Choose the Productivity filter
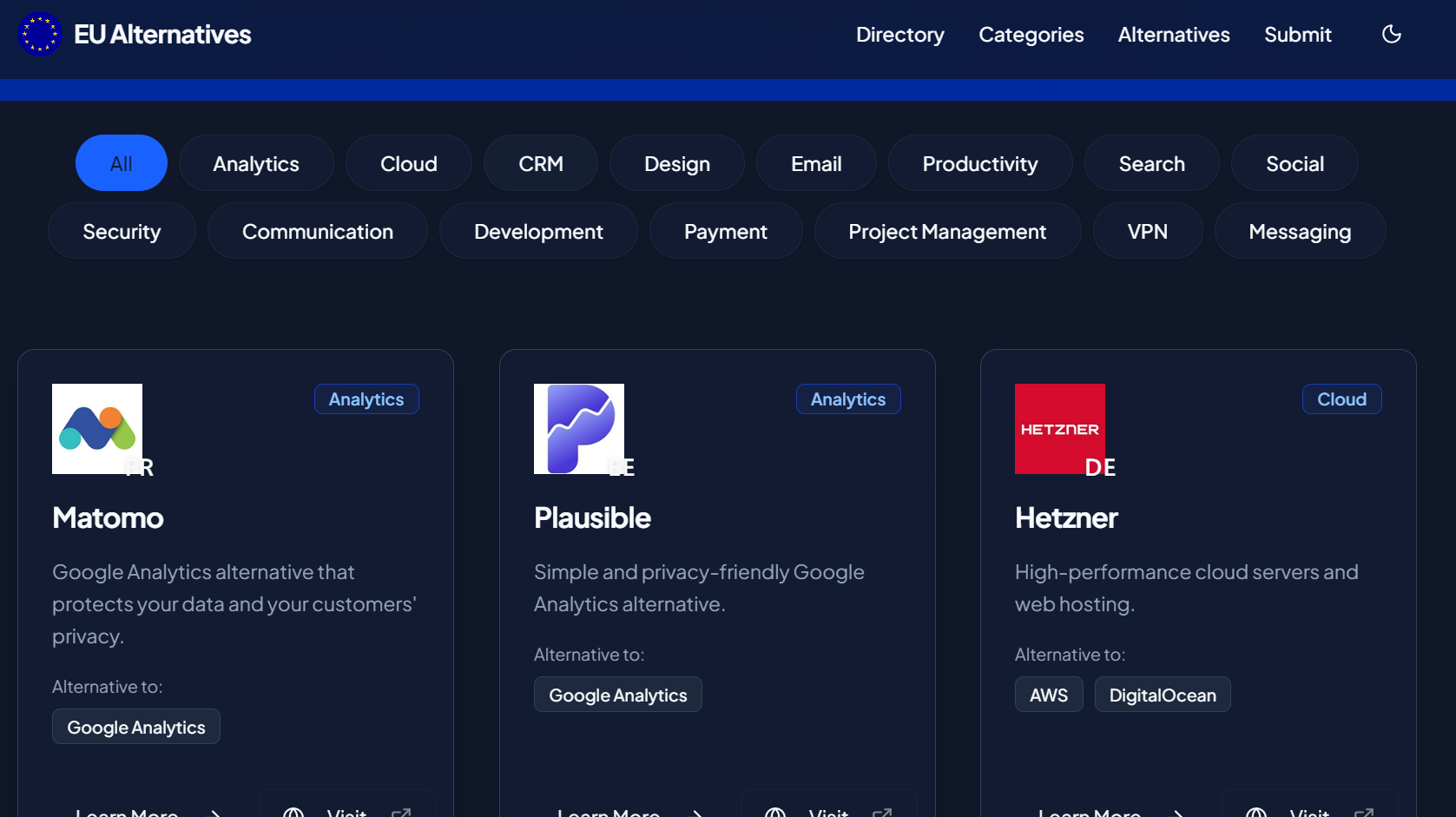 tap(980, 163)
